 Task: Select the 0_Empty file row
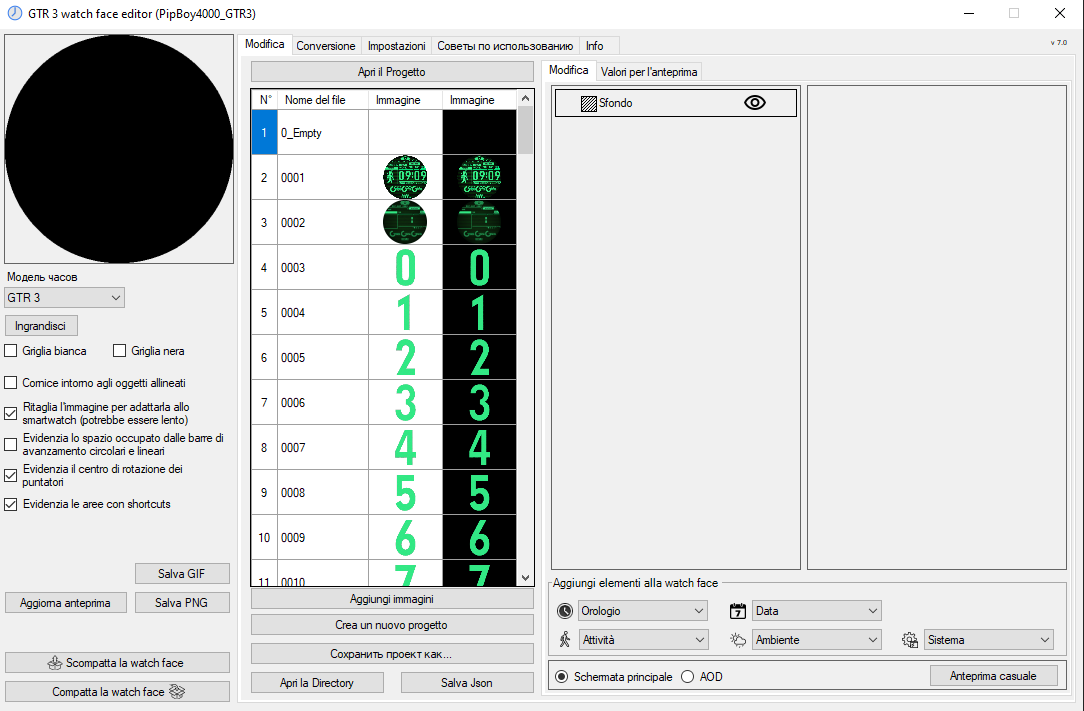tap(384, 133)
